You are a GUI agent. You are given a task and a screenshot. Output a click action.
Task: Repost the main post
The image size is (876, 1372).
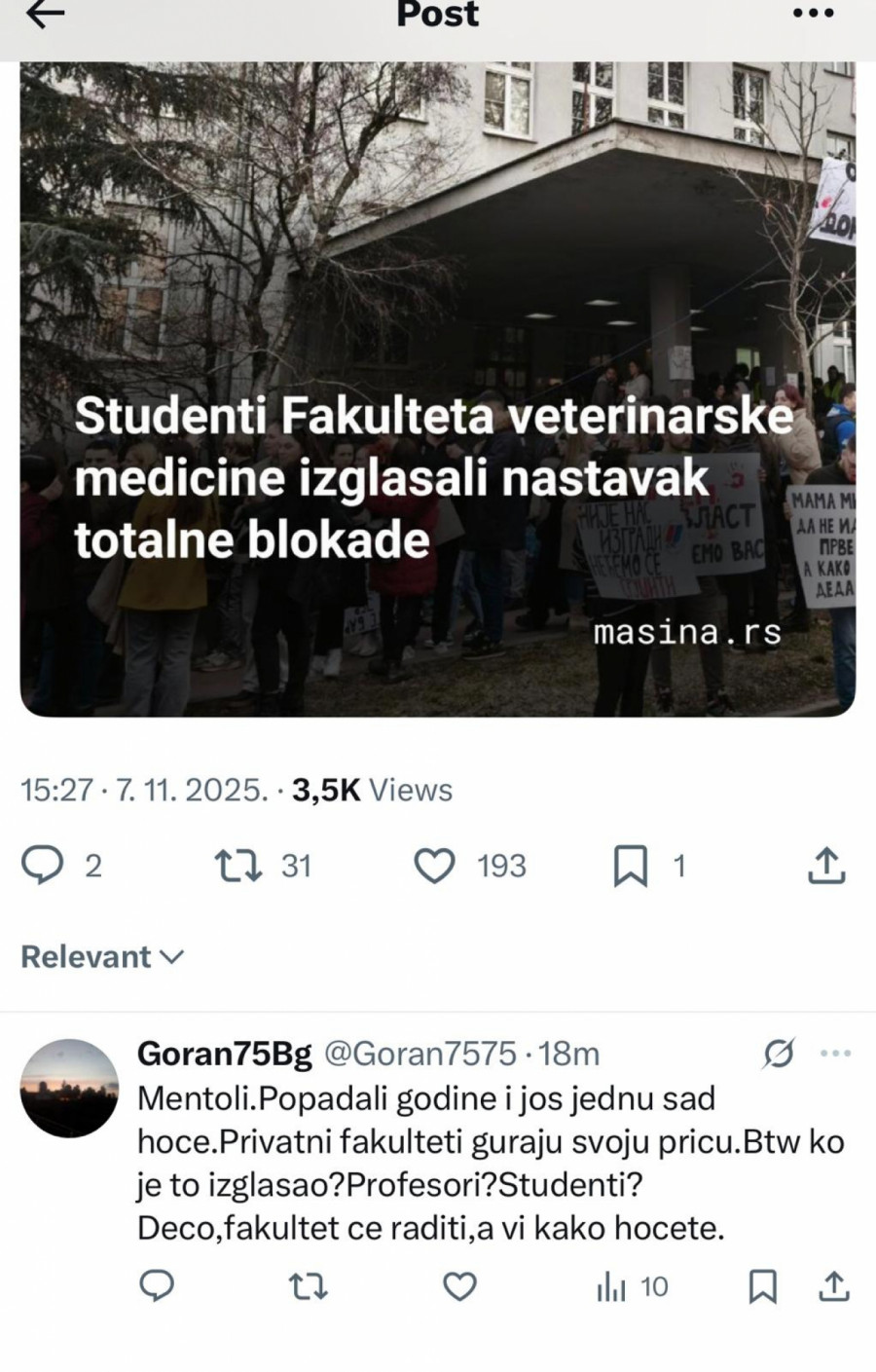(238, 866)
